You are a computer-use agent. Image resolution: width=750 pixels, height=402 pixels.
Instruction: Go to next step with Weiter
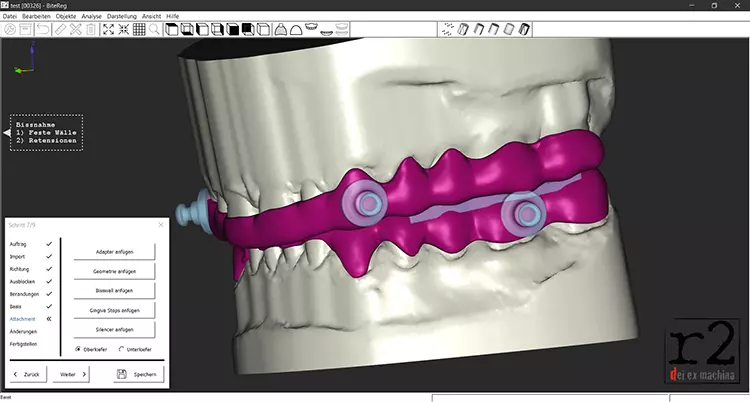click(73, 374)
